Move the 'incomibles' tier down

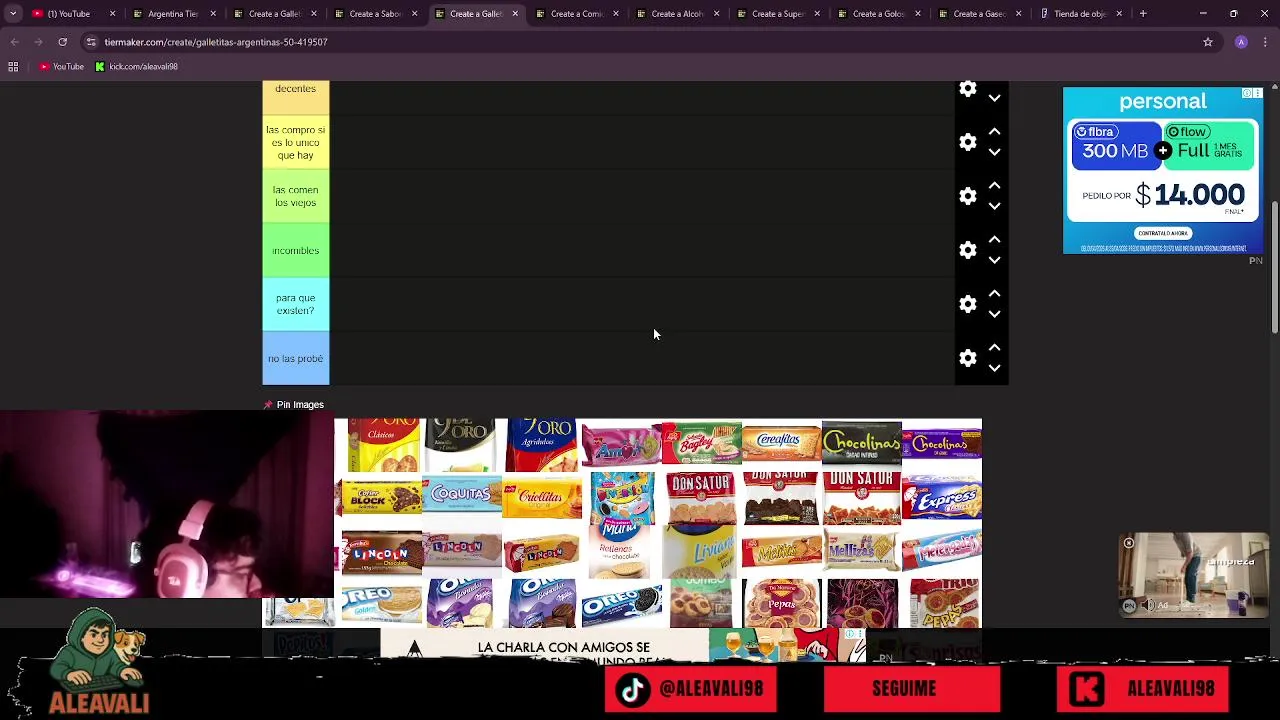pos(994,260)
